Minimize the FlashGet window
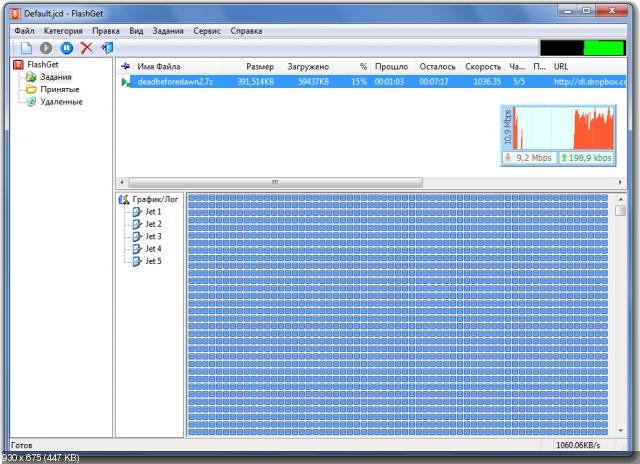This screenshot has height=464, width=640. point(568,11)
